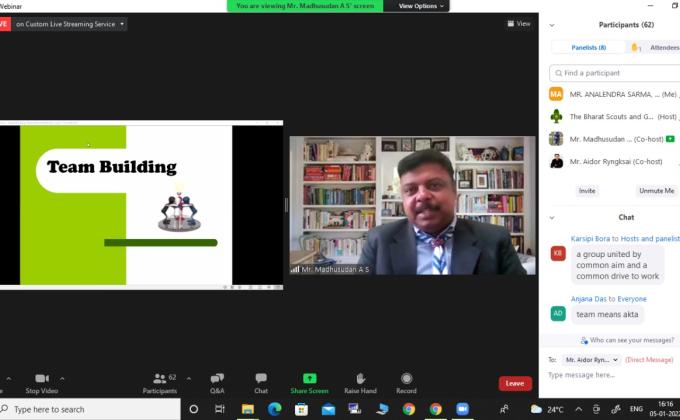Open the Participants panel icon in toolbar

click(158, 379)
